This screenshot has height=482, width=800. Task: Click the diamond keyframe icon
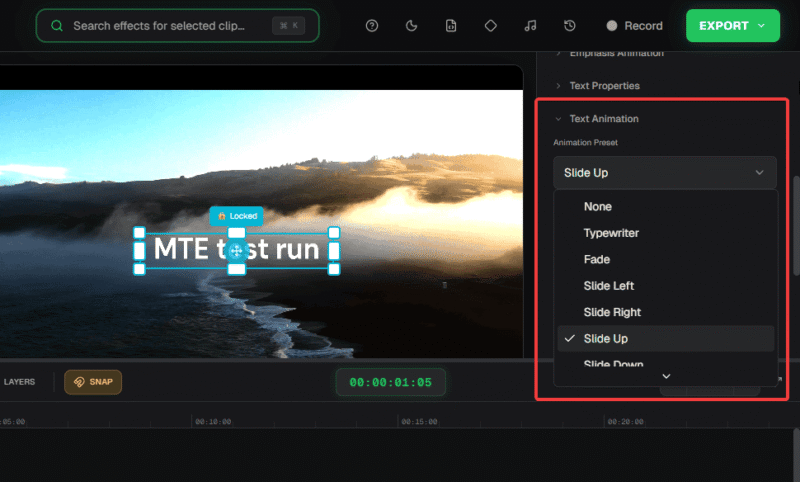[x=490, y=26]
